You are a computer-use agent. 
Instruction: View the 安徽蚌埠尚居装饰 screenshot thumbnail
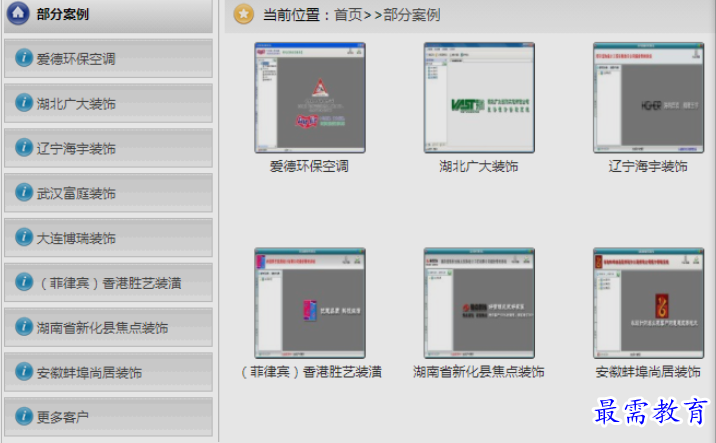coord(648,303)
